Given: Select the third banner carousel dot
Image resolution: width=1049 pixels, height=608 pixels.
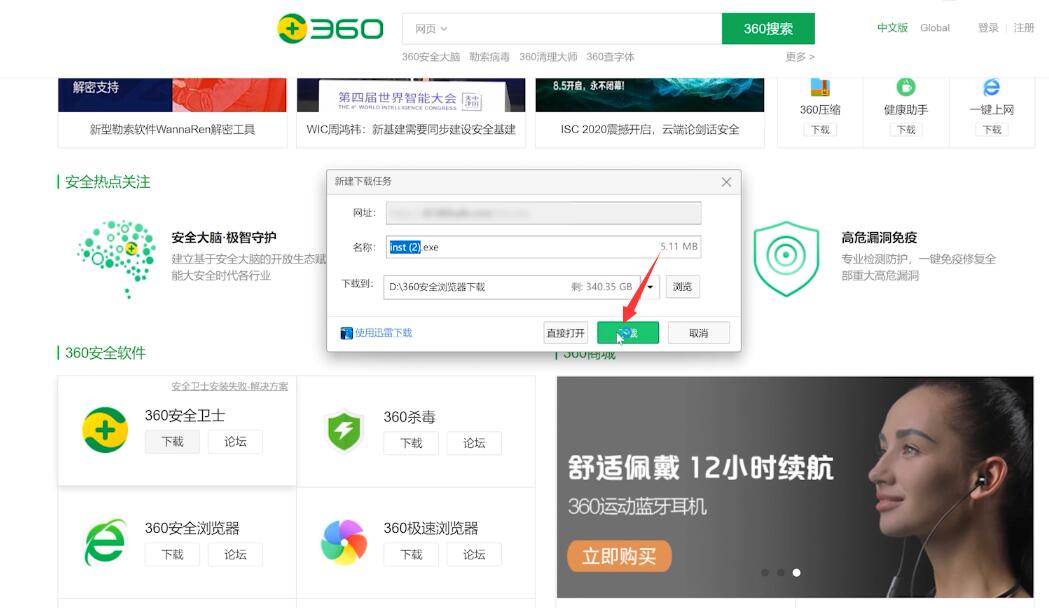Looking at the screenshot, I should click(796, 573).
